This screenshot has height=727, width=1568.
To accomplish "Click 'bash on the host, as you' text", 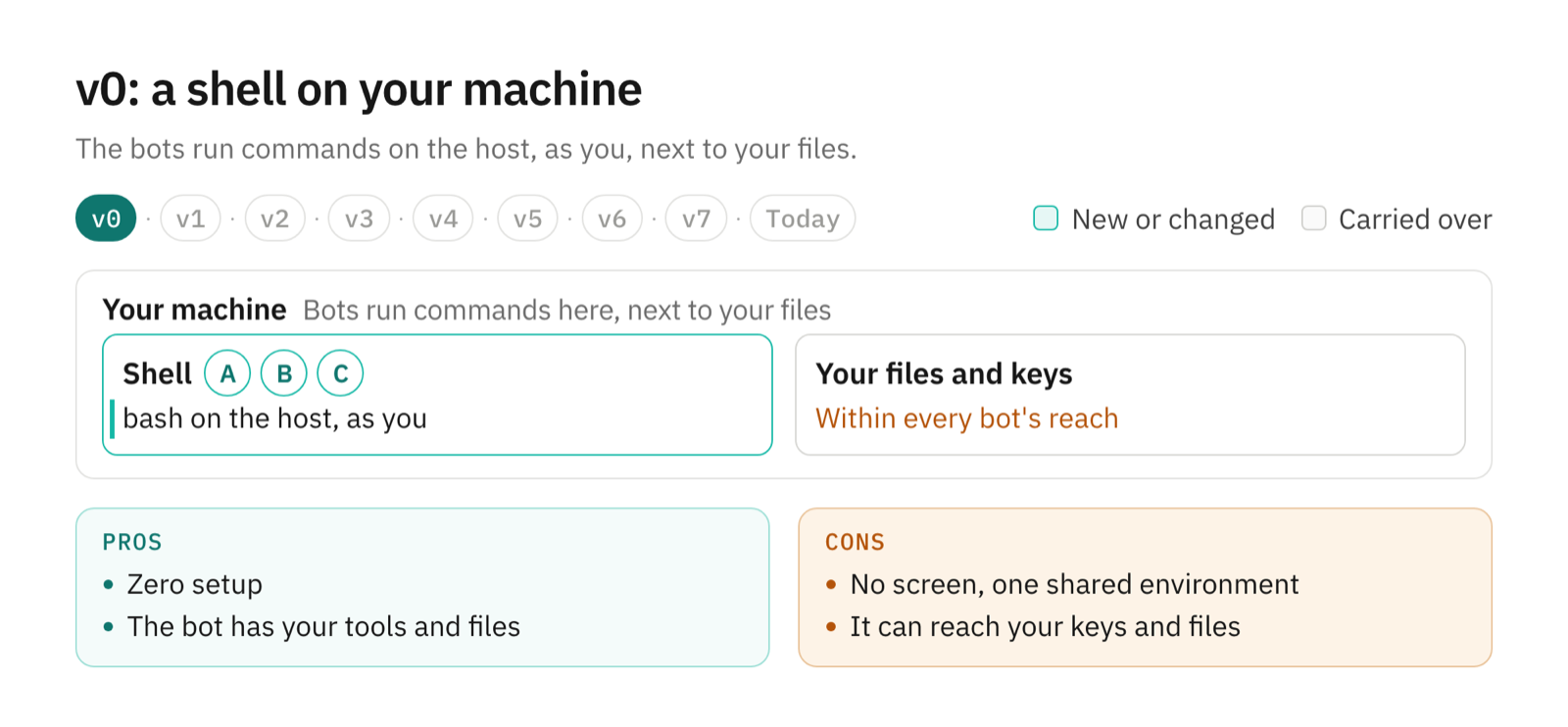I will (274, 418).
